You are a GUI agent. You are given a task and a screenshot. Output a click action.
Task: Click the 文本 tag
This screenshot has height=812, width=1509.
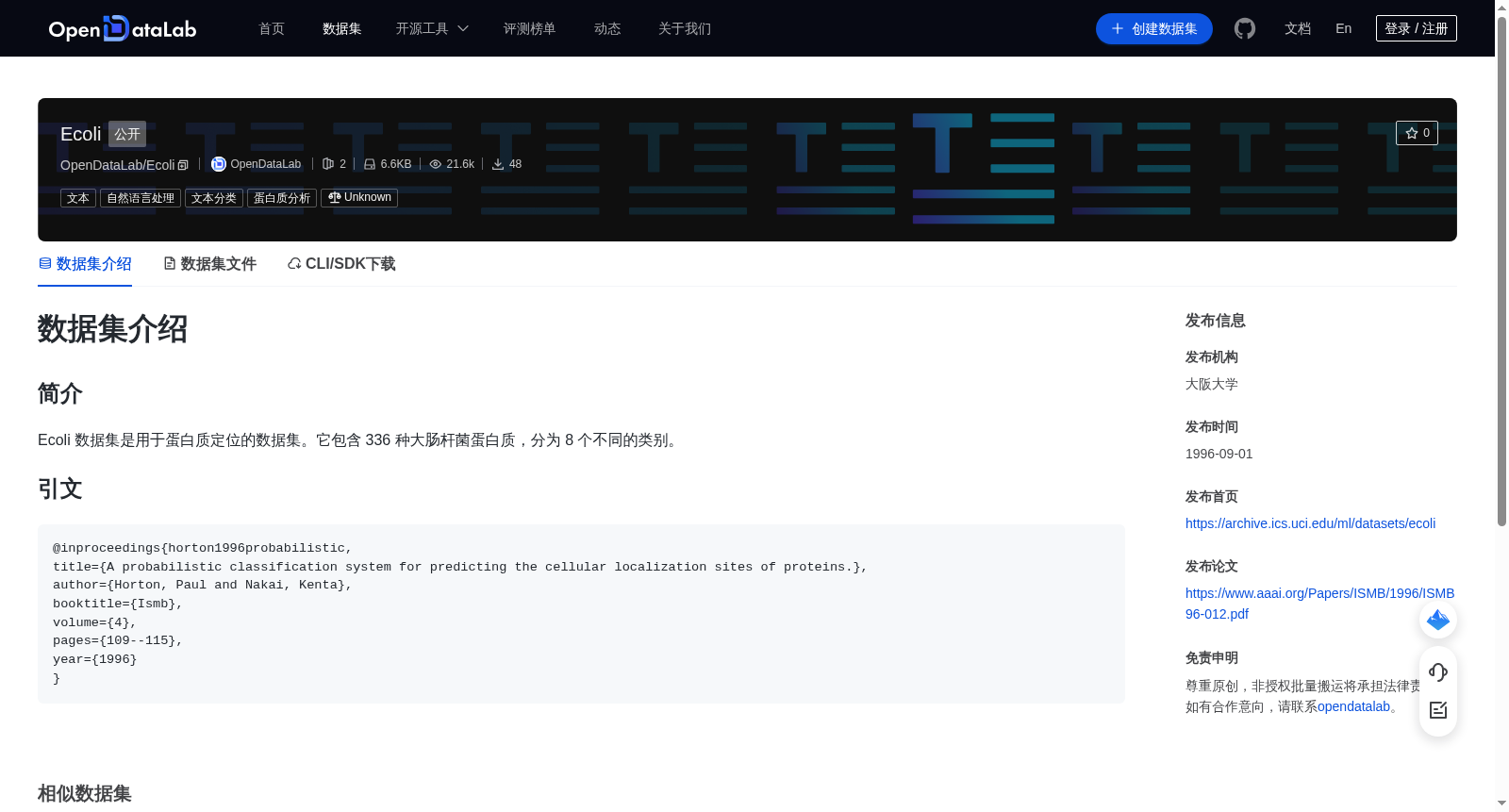78,198
